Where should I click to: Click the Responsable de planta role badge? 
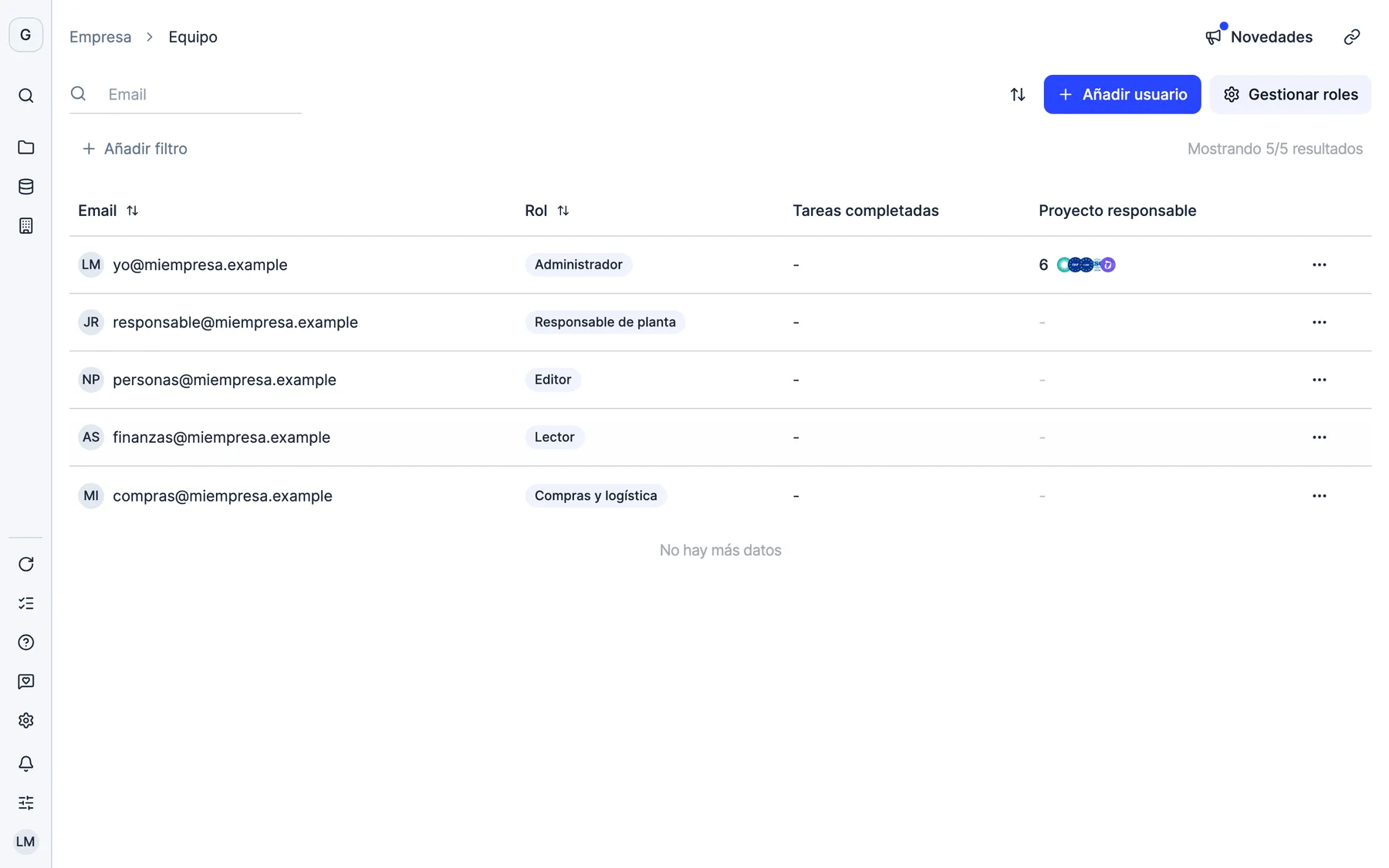click(605, 323)
